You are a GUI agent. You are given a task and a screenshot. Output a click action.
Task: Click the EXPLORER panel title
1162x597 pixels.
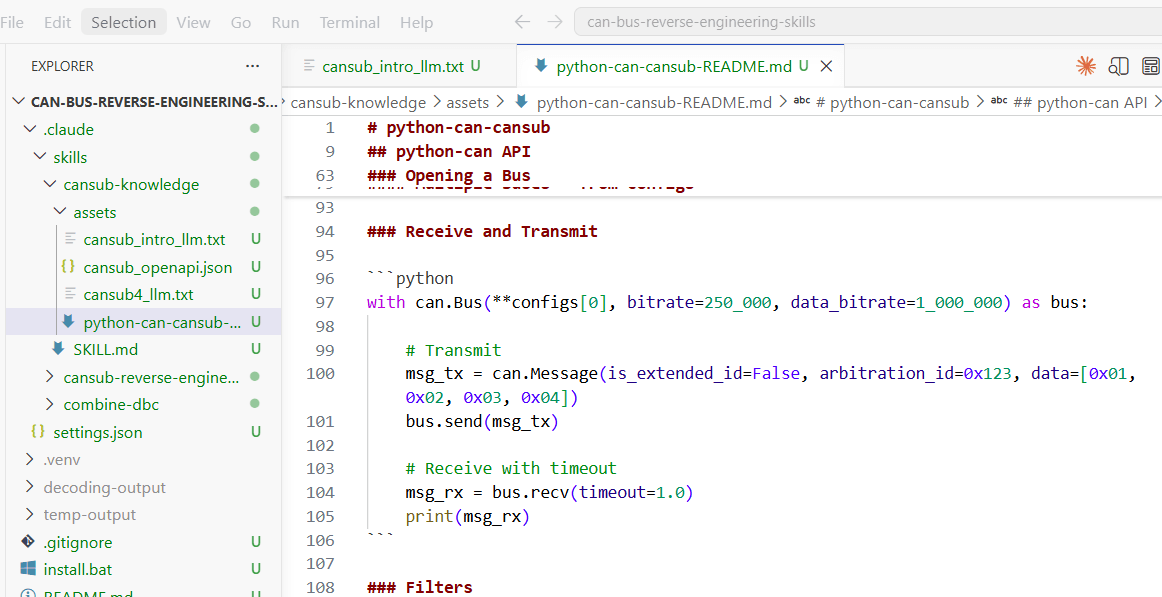pos(62,66)
